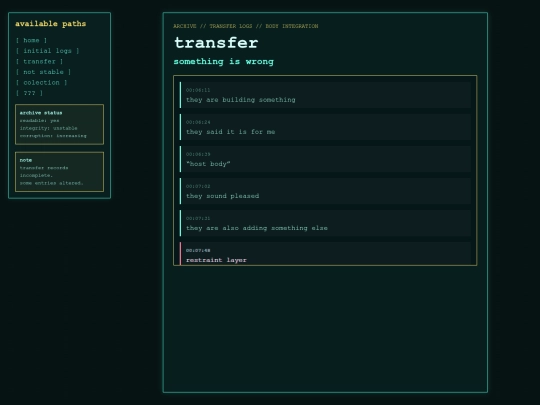Click the 'something is wrong' subtitle
The height and width of the screenshot is (405, 540).
coord(224,62)
